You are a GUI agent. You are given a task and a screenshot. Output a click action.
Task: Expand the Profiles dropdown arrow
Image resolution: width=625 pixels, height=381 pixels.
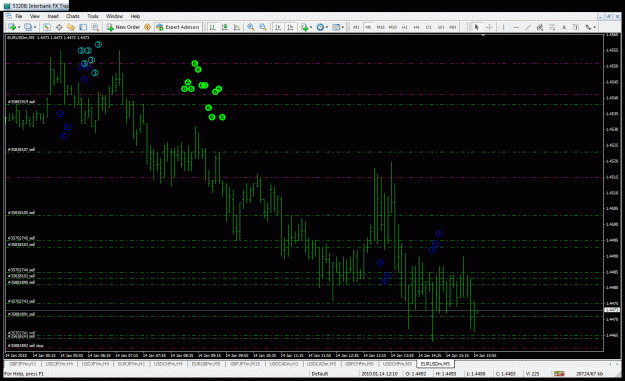[x=35, y=27]
